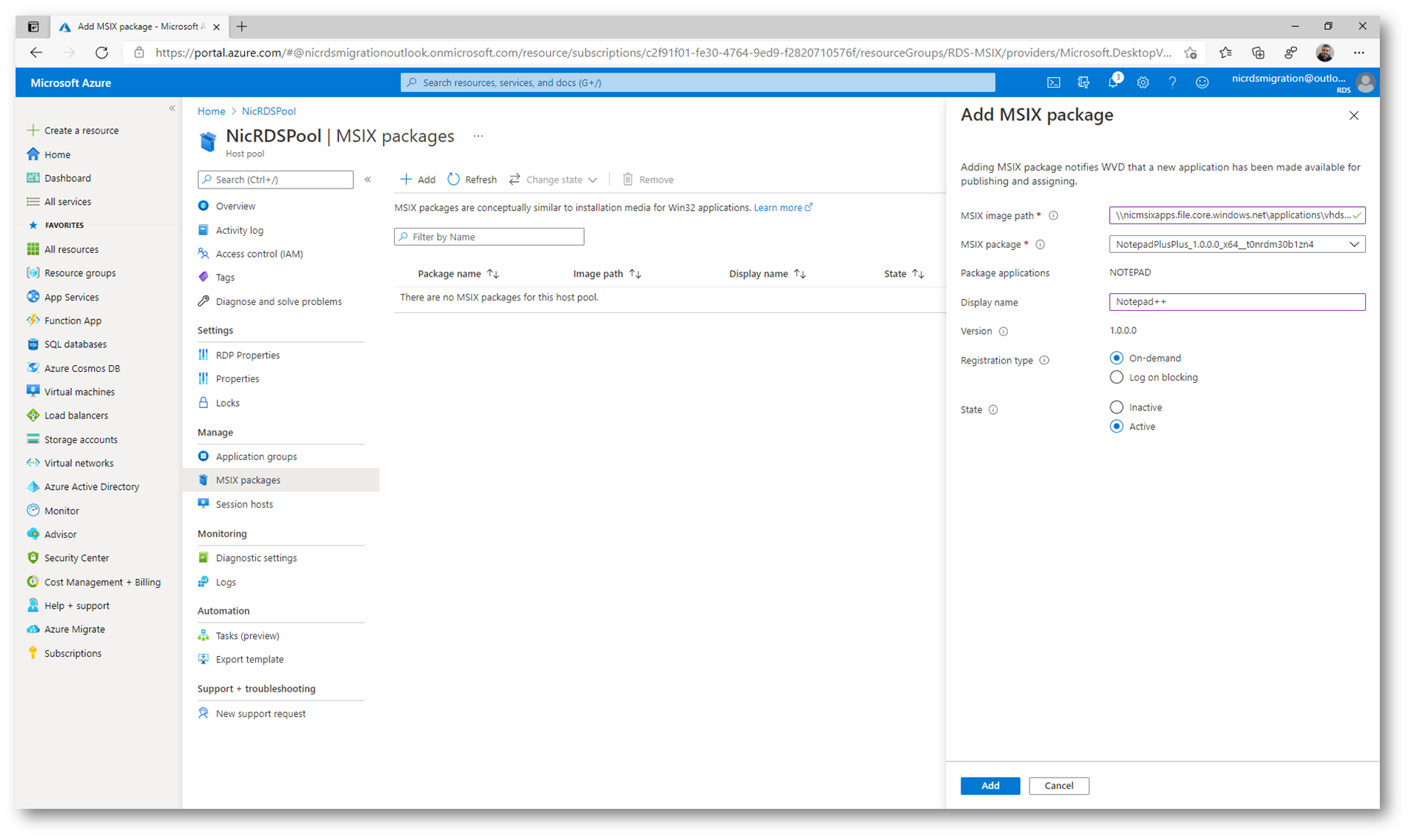Sort by Image path column
The height and width of the screenshot is (840, 1411).
click(x=606, y=274)
